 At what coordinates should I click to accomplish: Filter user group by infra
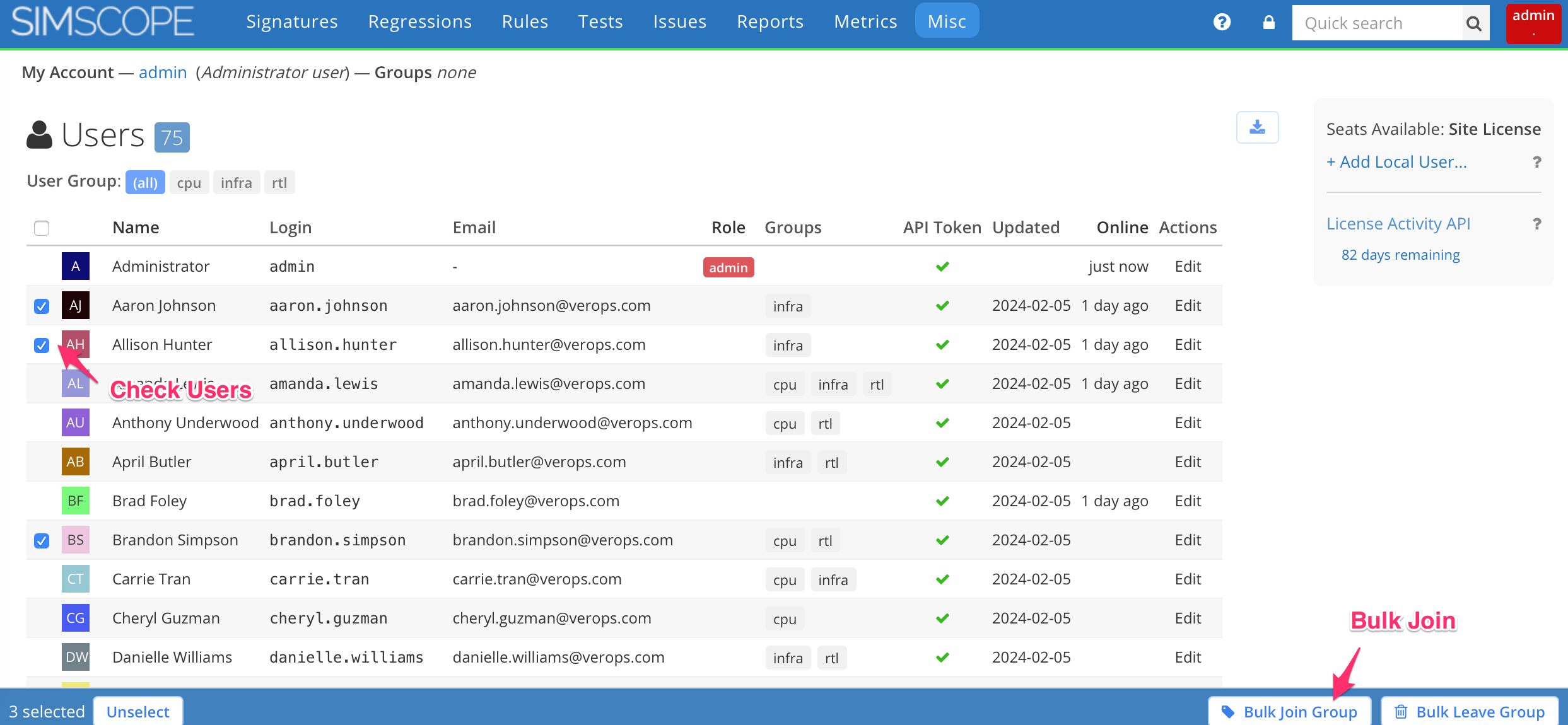coord(237,182)
